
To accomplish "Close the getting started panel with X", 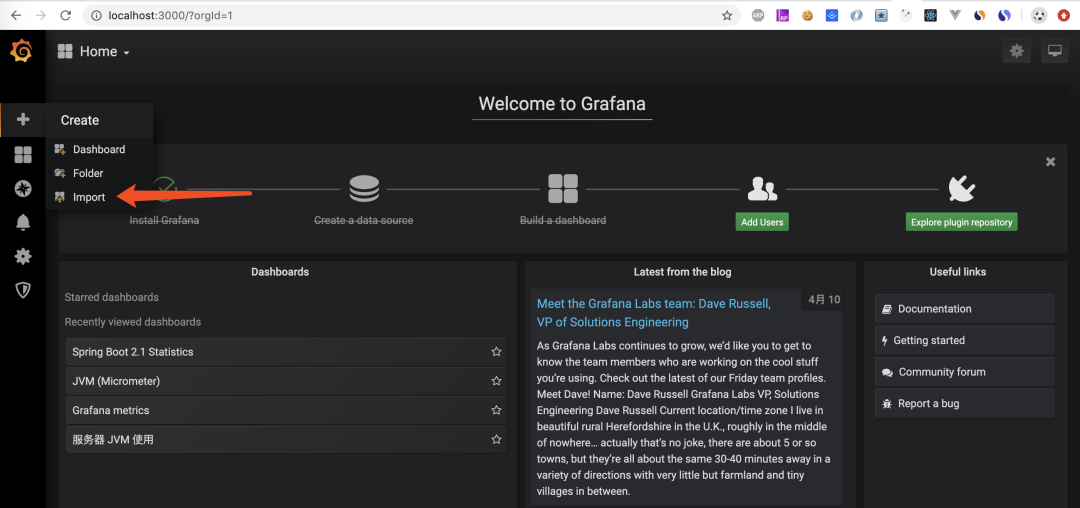I will coord(1050,162).
